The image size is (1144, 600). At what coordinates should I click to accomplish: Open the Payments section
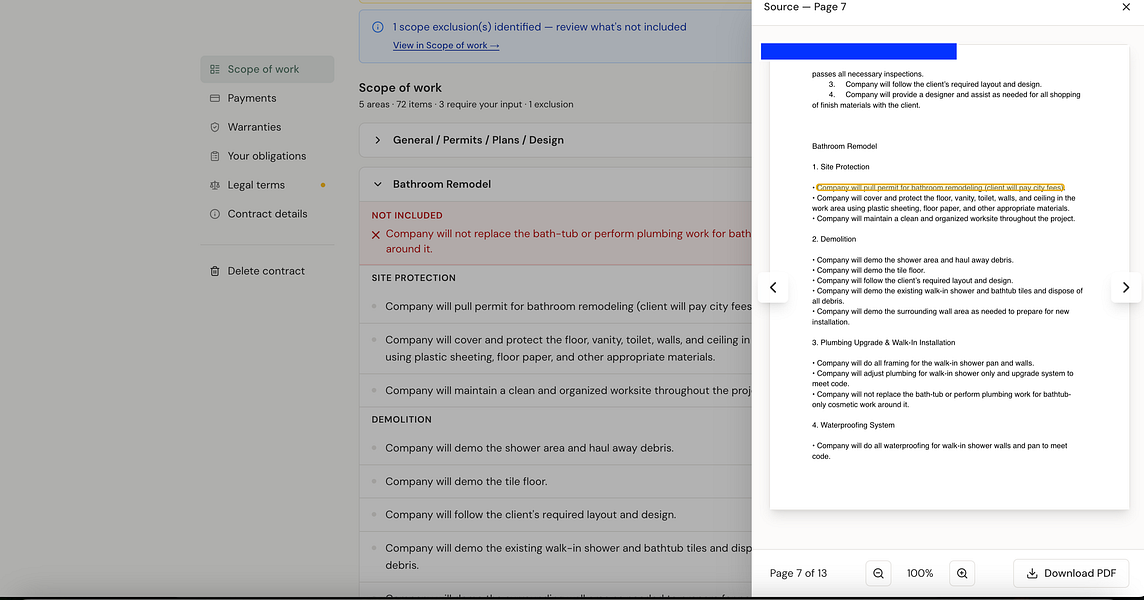pyautogui.click(x=267, y=98)
